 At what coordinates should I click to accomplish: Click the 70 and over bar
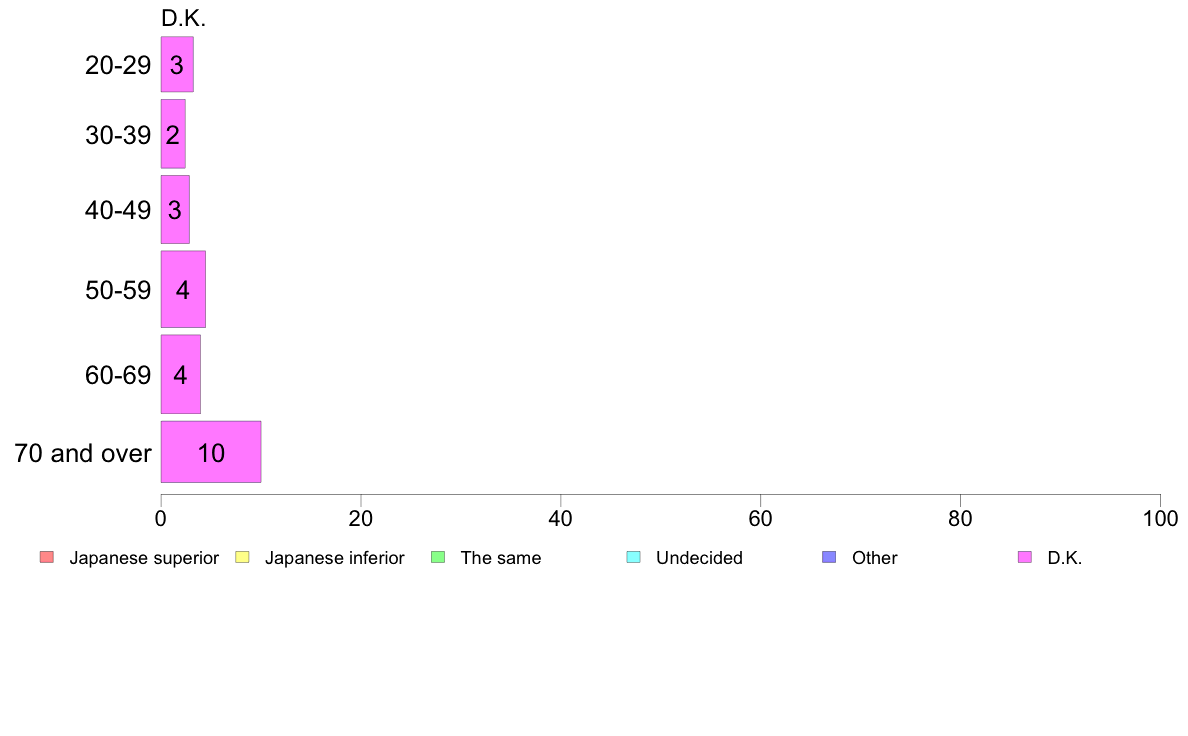click(x=211, y=452)
